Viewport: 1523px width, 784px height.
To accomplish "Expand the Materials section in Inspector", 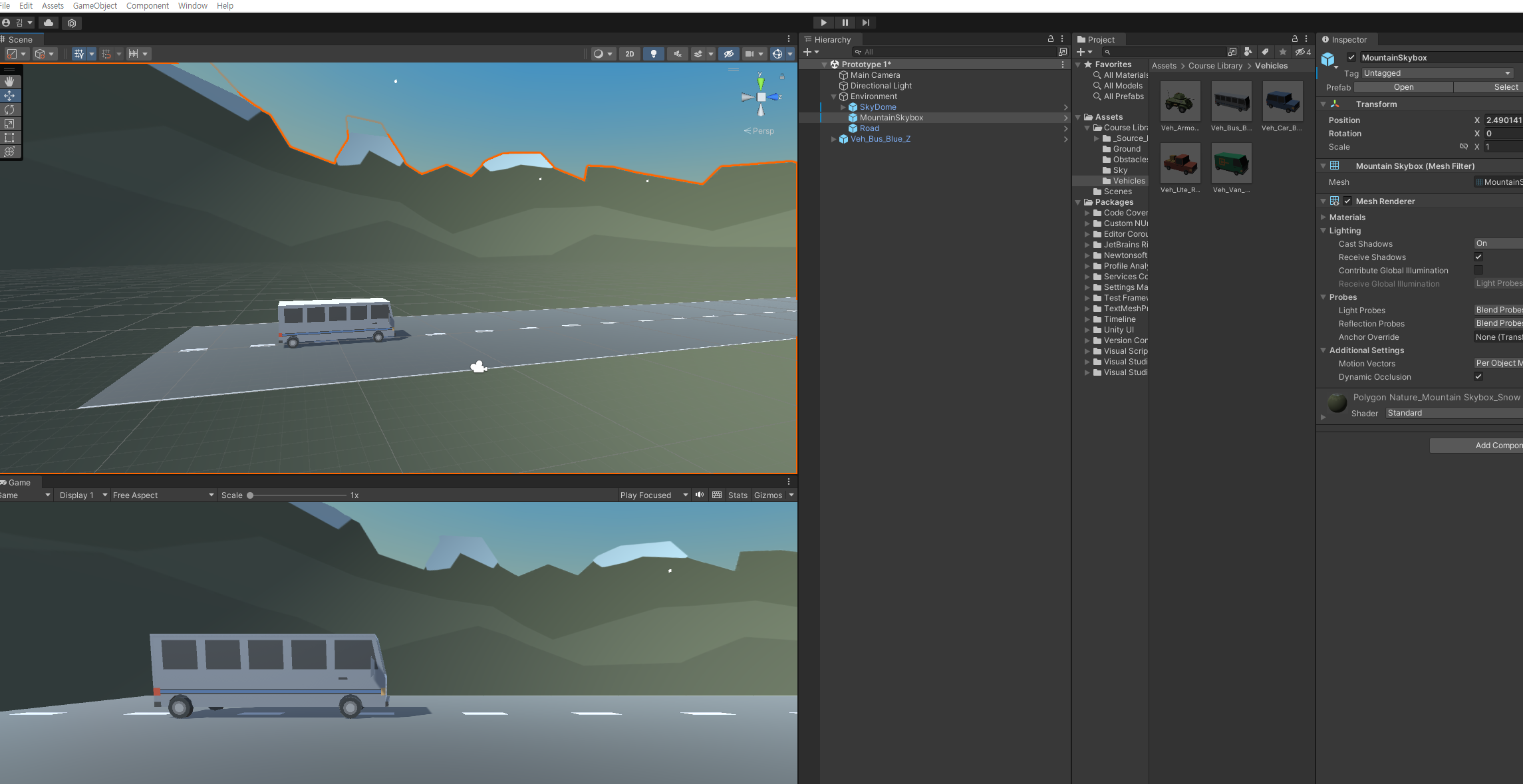I will pyautogui.click(x=1323, y=217).
